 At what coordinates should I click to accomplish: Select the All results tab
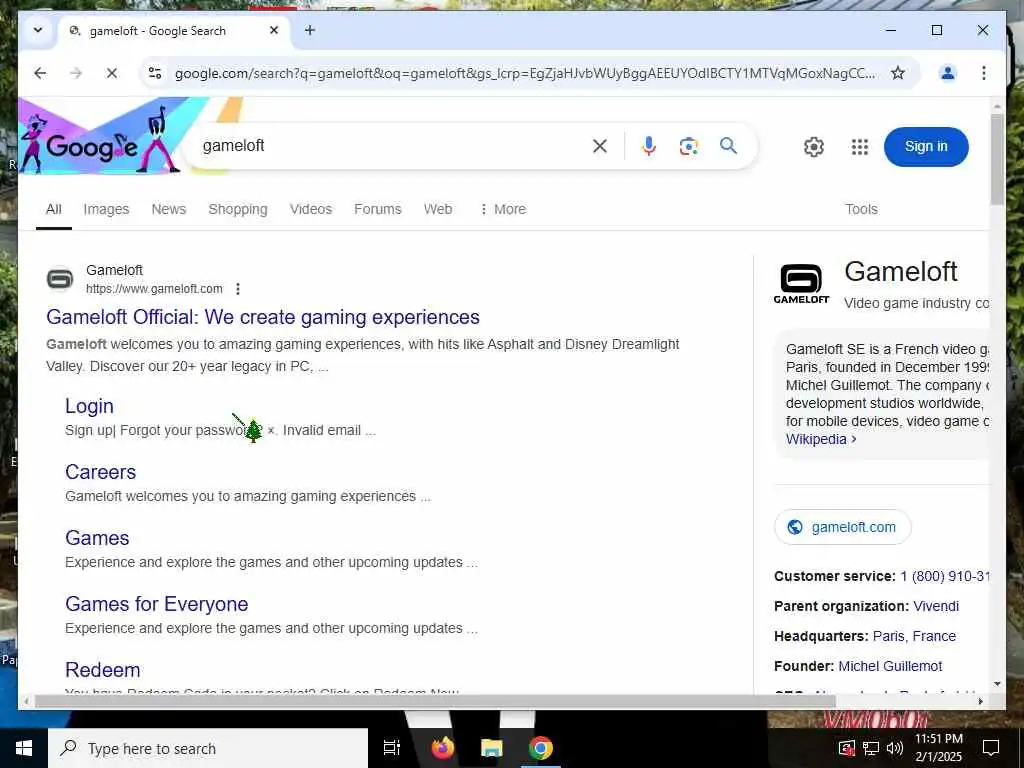coord(54,209)
